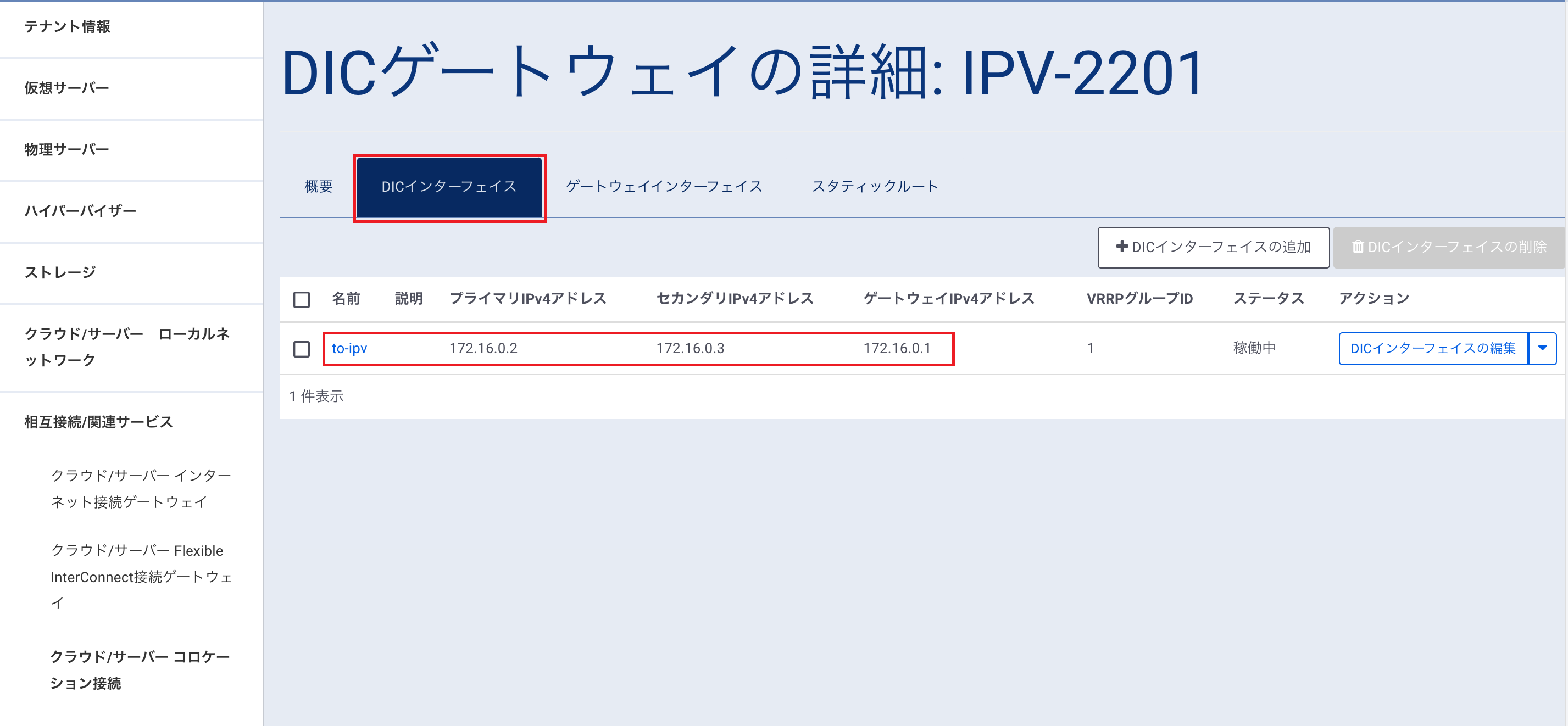
Task: Click the plus icon on the Add DIC Interface button
Action: click(x=1121, y=247)
